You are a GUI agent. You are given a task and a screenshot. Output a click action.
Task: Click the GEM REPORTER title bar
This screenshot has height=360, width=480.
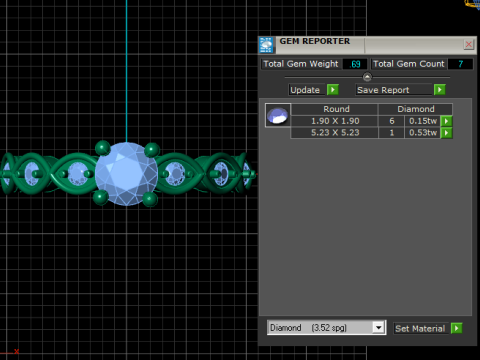click(x=367, y=45)
